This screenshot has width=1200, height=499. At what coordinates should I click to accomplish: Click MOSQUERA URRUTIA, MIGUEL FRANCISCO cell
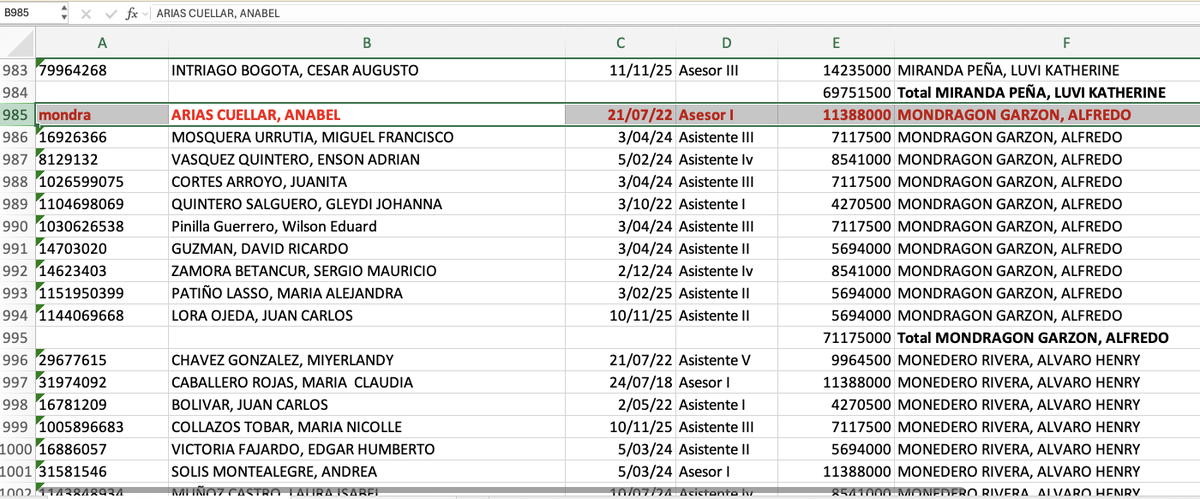click(367, 137)
